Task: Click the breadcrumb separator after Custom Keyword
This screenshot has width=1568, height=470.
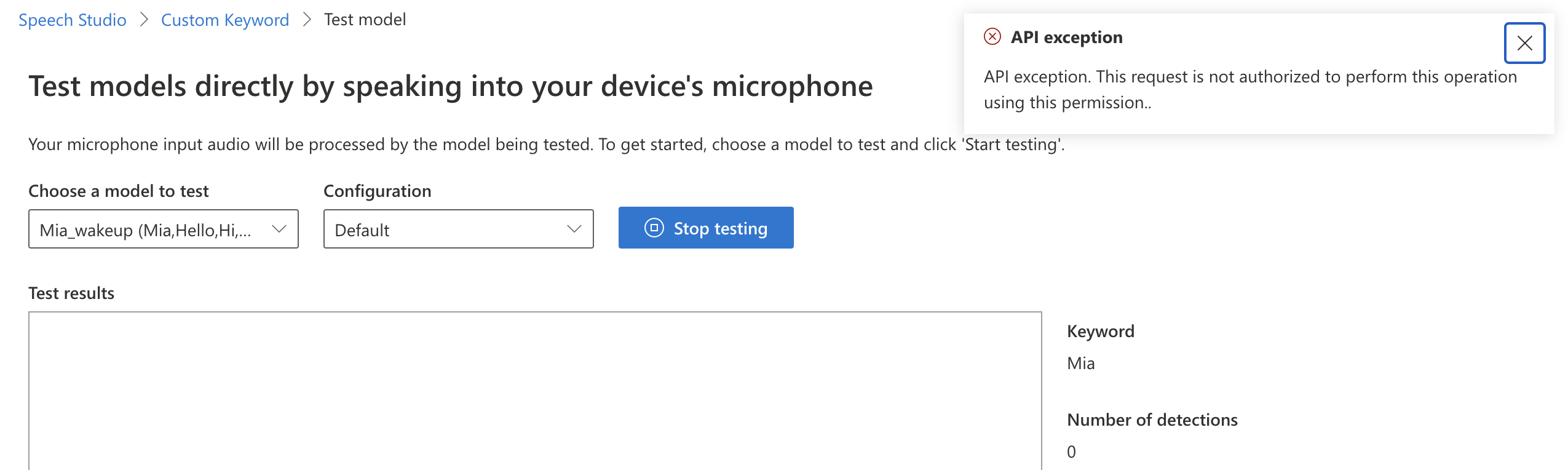Action: pyautogui.click(x=307, y=20)
